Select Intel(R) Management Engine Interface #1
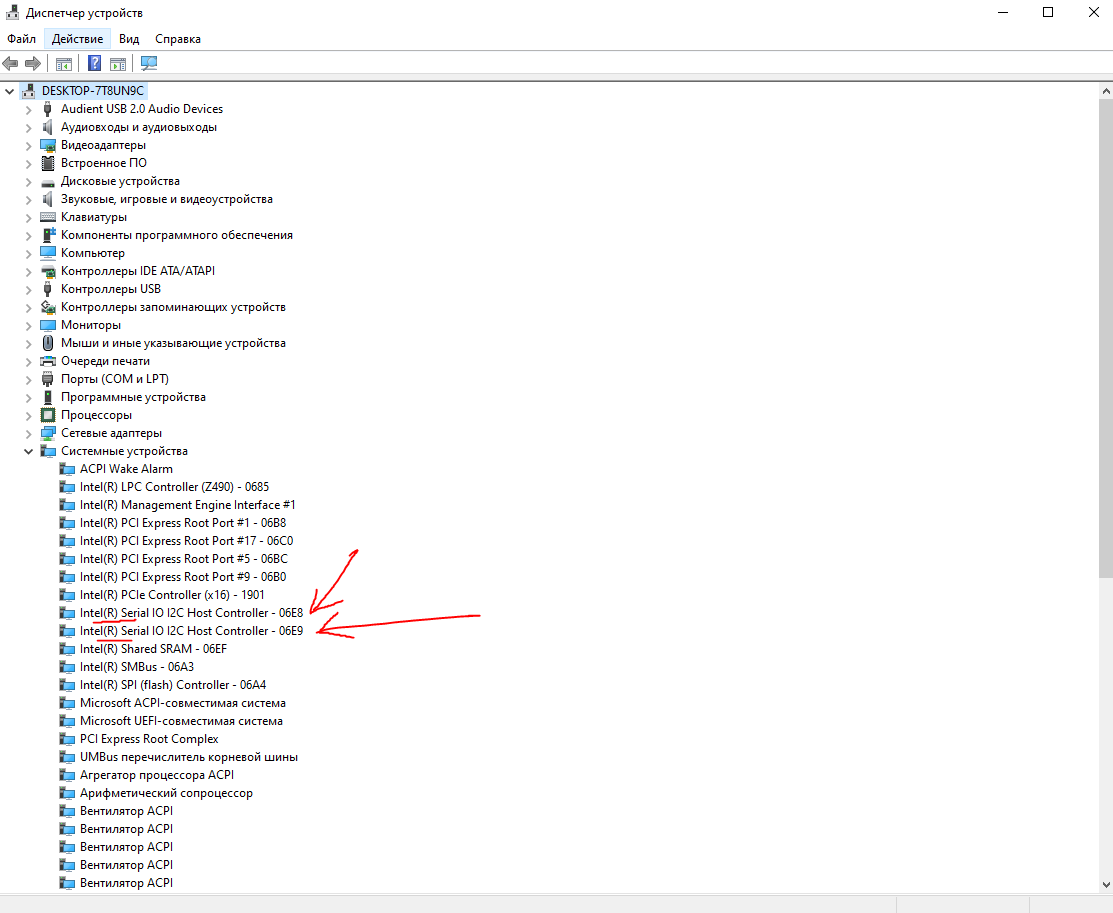The image size is (1113, 913). 187,505
